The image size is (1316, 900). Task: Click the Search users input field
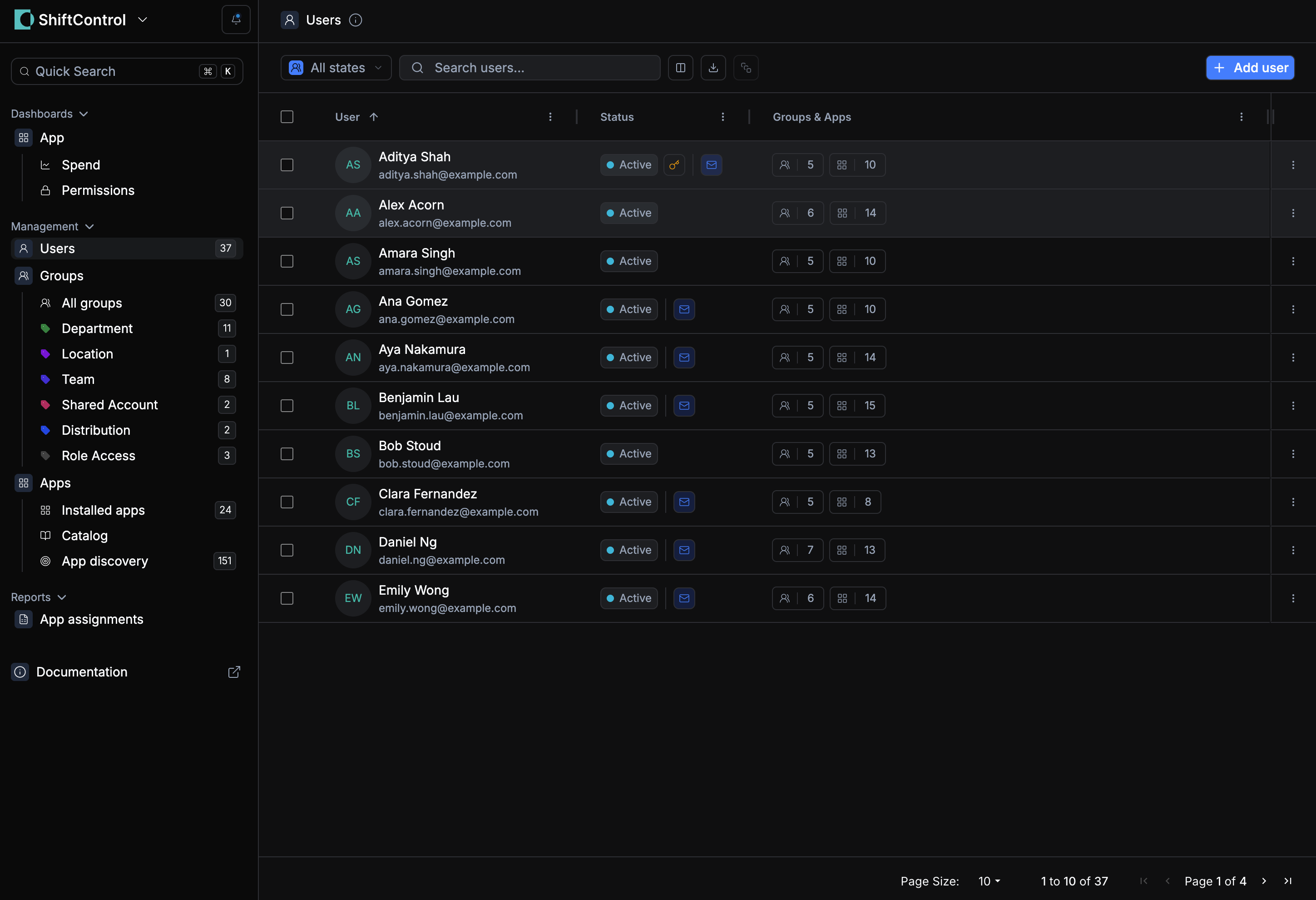529,67
